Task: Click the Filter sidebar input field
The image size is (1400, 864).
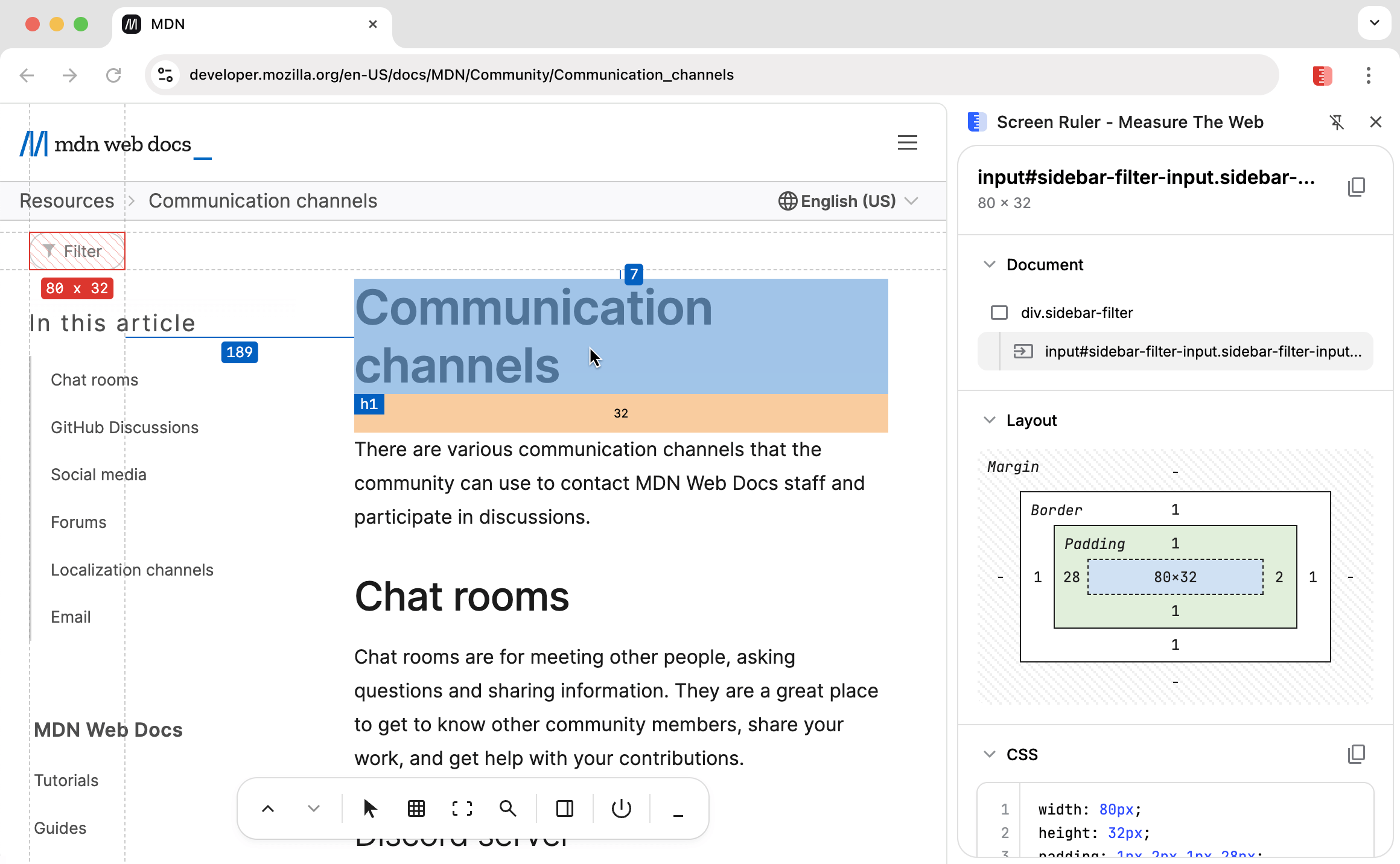Action: click(x=77, y=251)
